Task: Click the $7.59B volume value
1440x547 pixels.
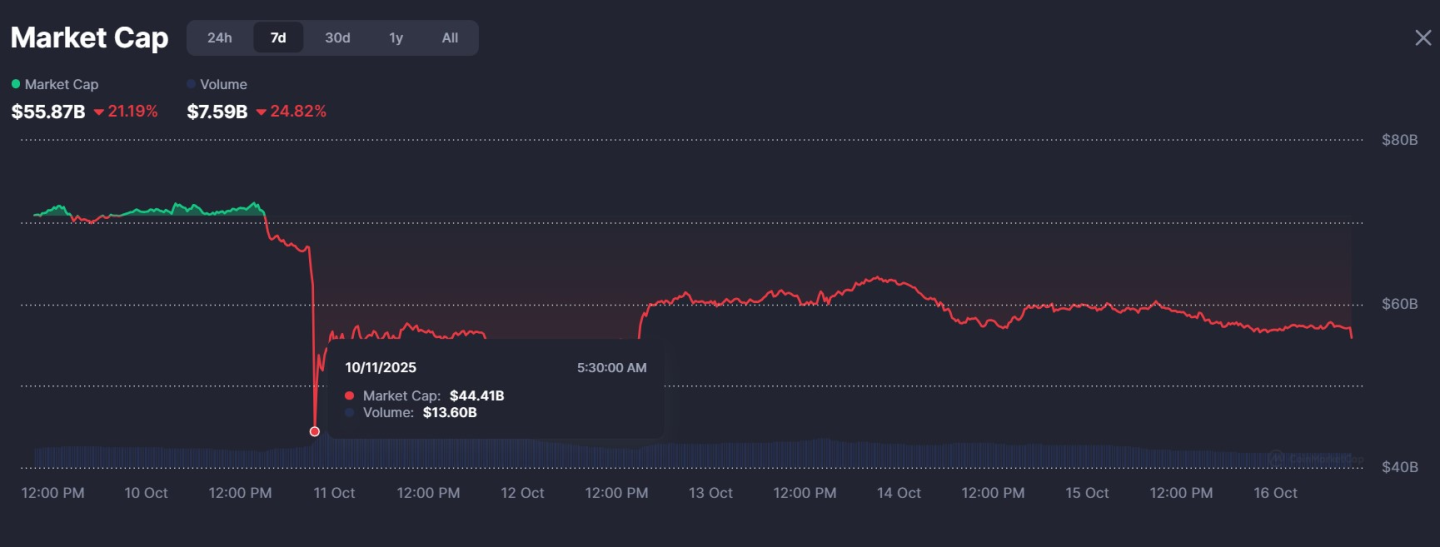Action: pos(217,112)
